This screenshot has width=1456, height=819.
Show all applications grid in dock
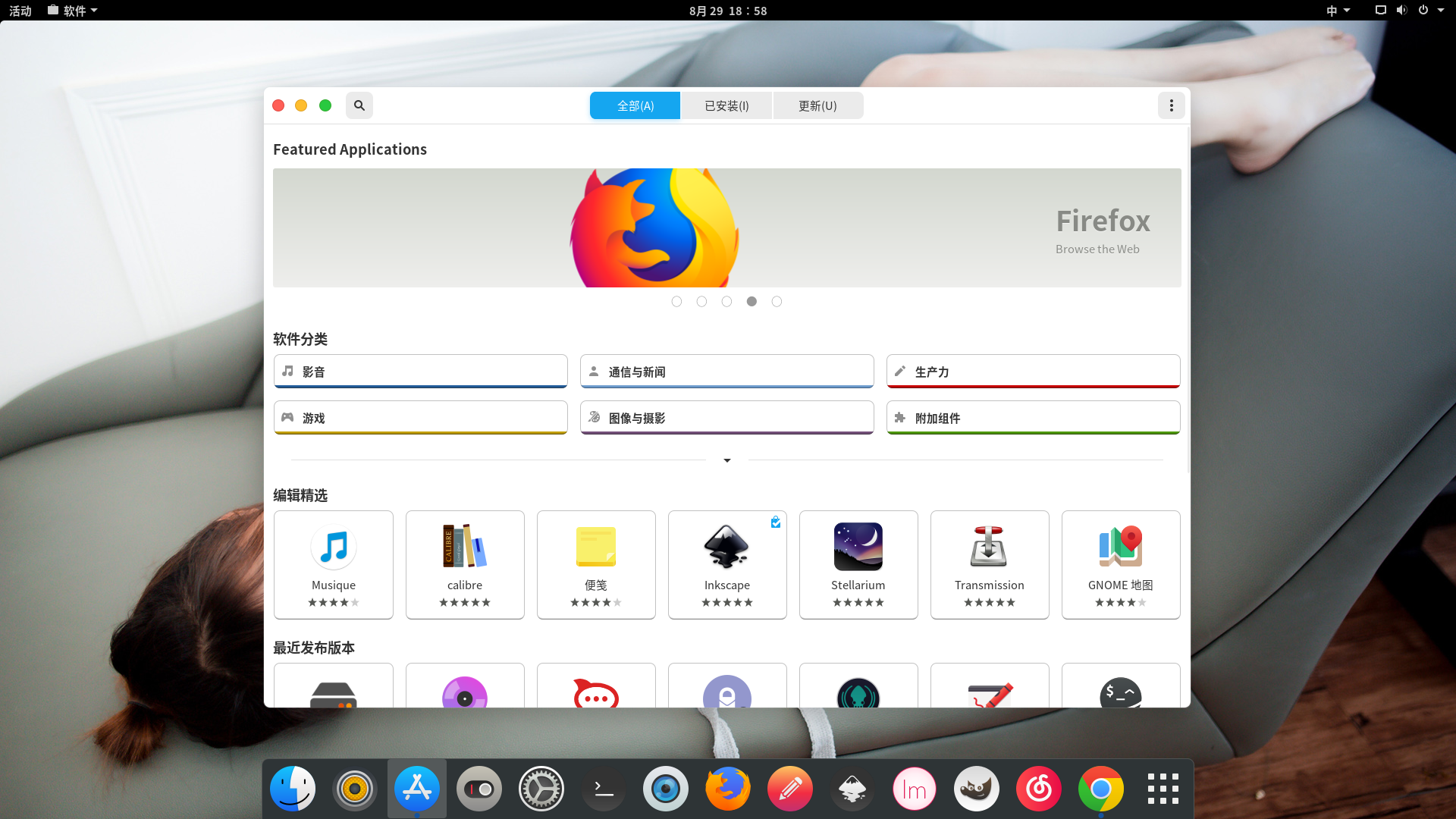pos(1163,789)
